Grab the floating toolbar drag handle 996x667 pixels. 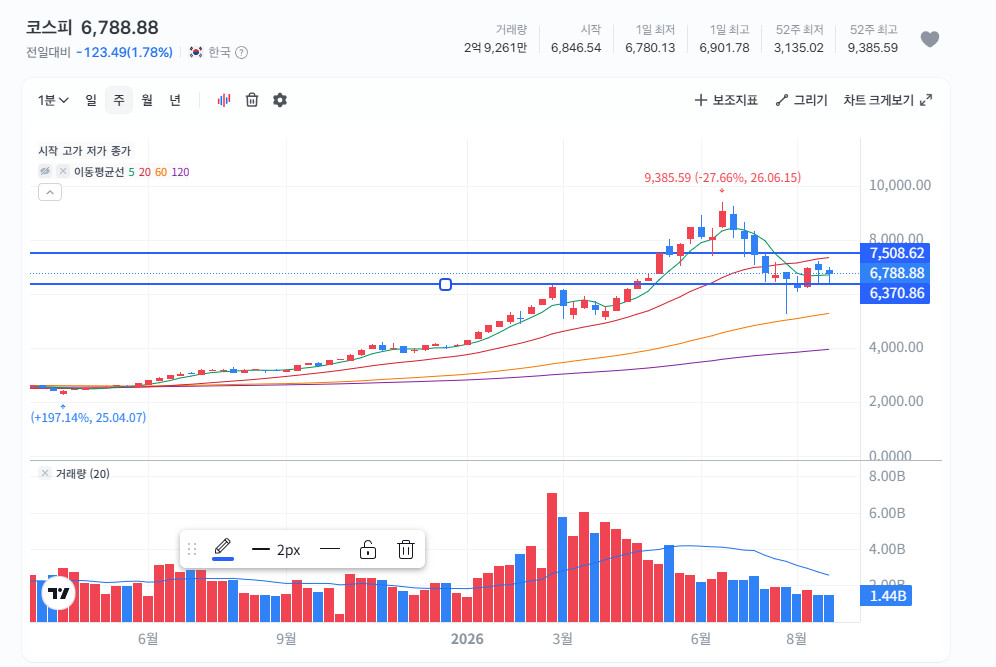click(192, 549)
